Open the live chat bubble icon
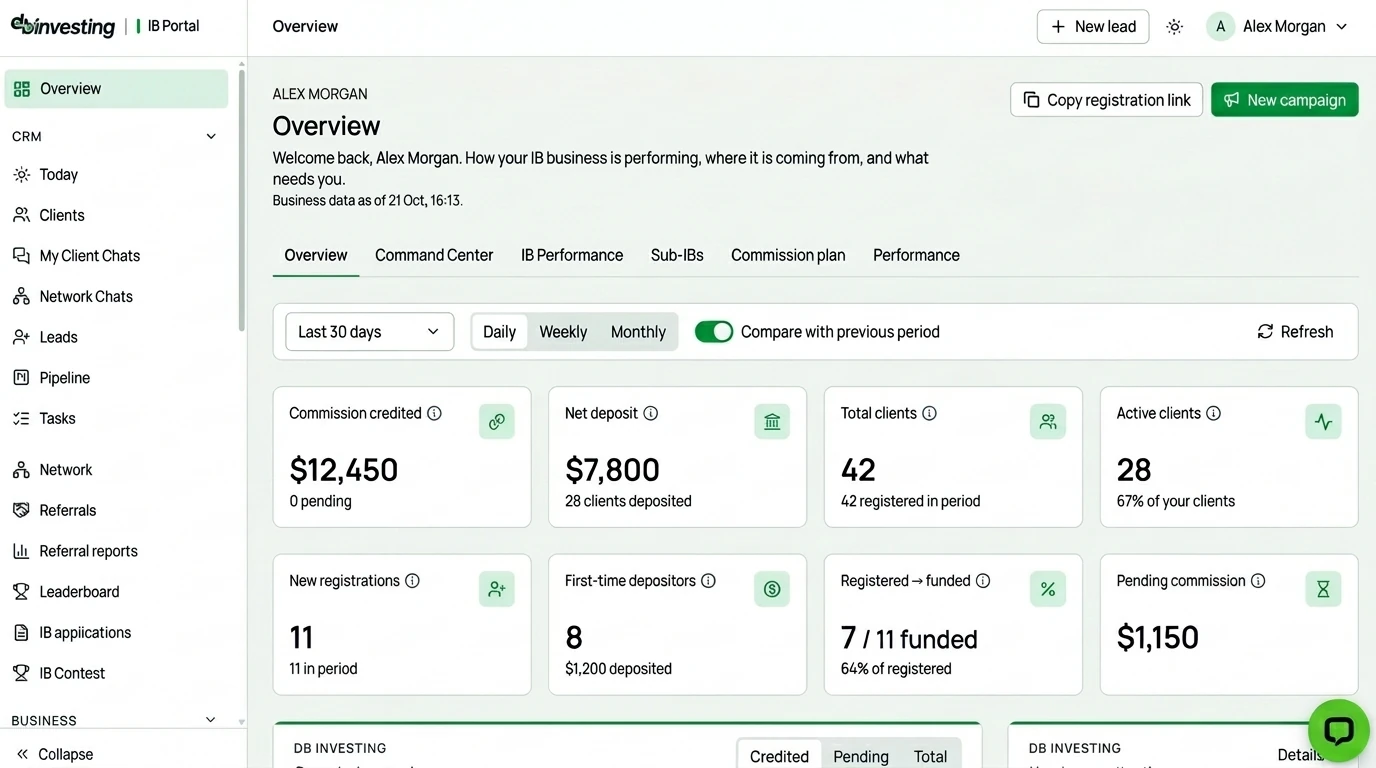 click(x=1338, y=731)
